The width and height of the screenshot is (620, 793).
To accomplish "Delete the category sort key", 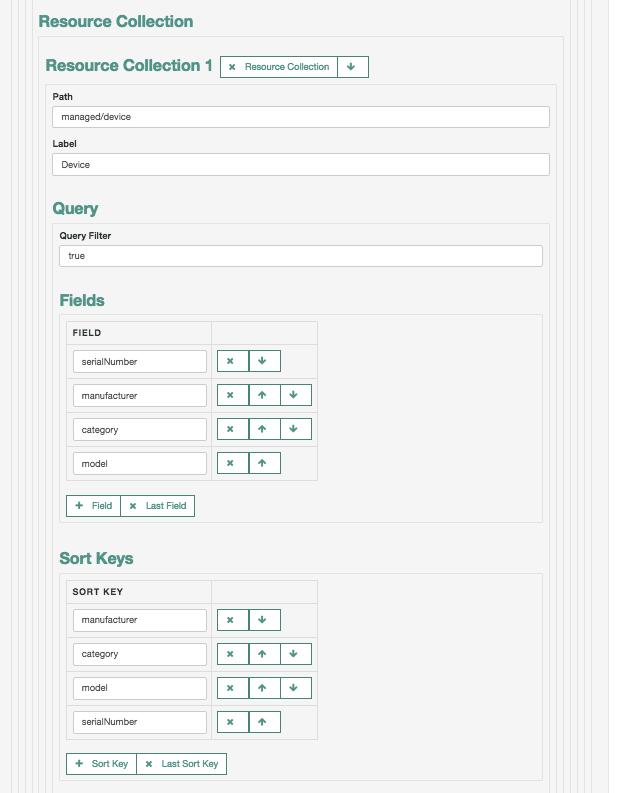I will (x=233, y=653).
